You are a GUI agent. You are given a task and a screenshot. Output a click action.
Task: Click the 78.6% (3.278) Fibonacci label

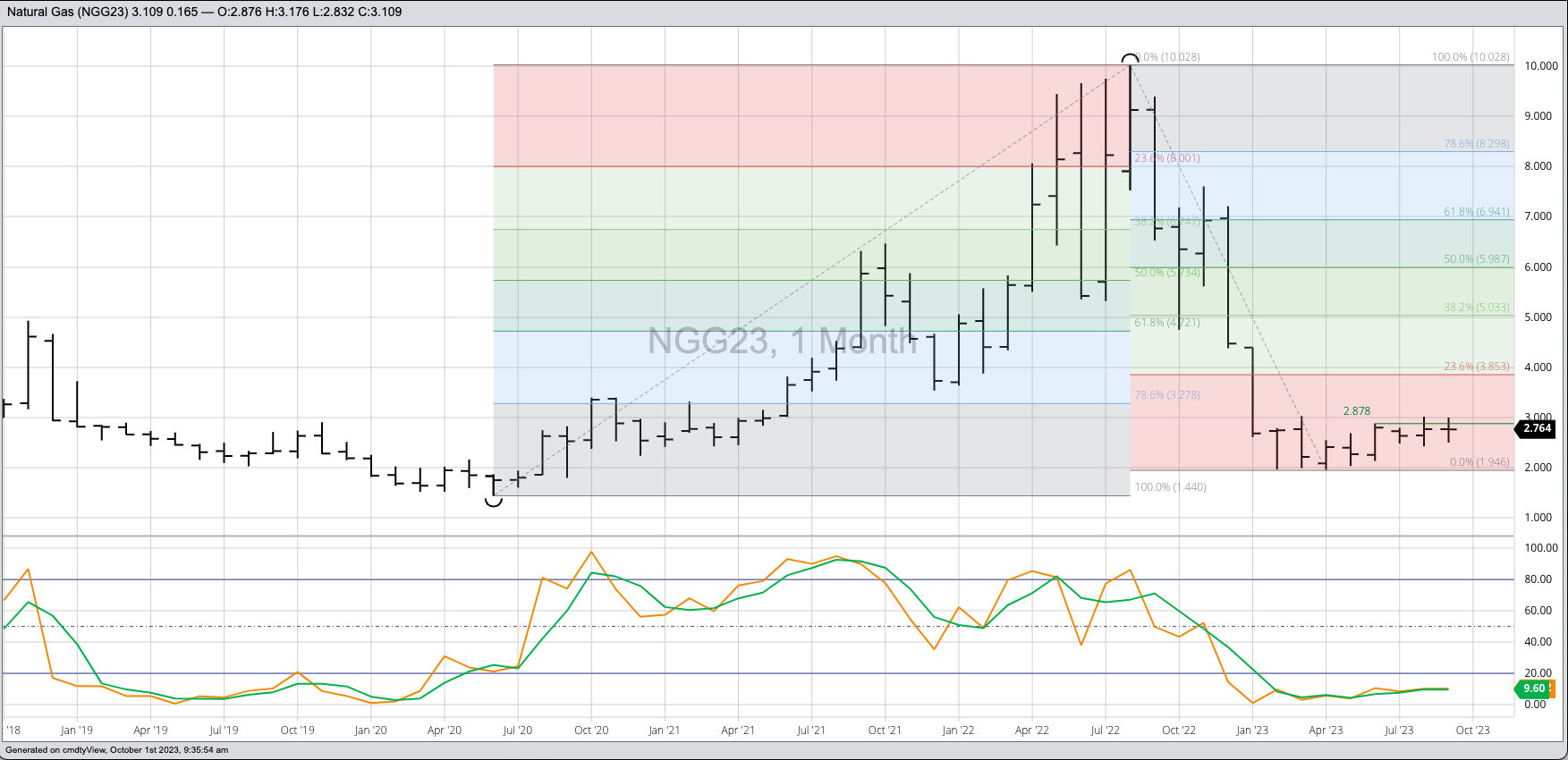1167,395
